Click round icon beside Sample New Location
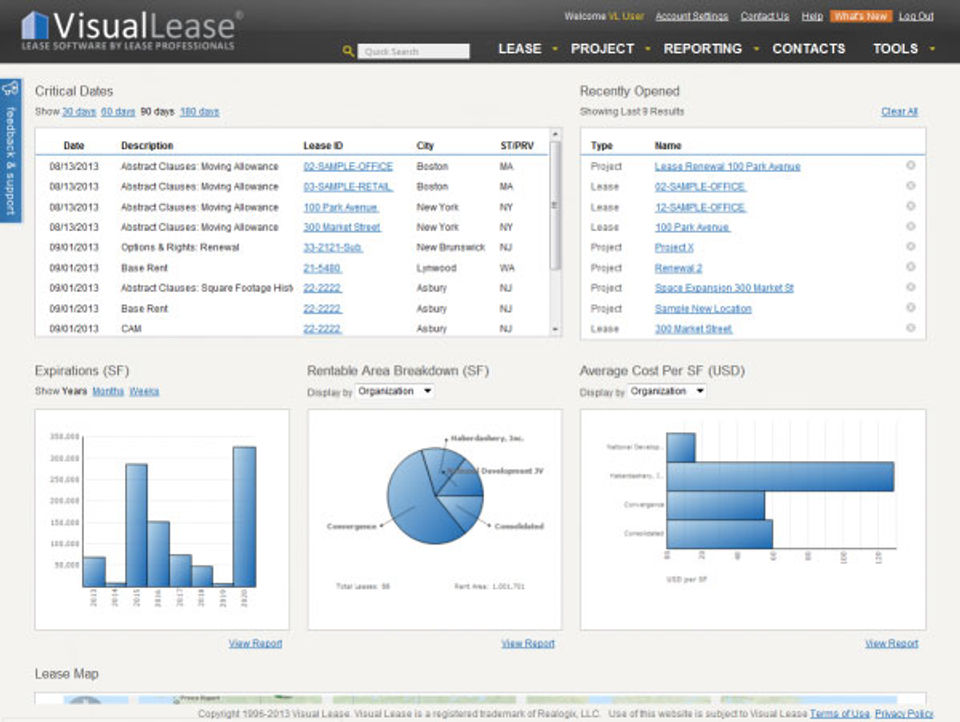This screenshot has height=722, width=960. [910, 307]
